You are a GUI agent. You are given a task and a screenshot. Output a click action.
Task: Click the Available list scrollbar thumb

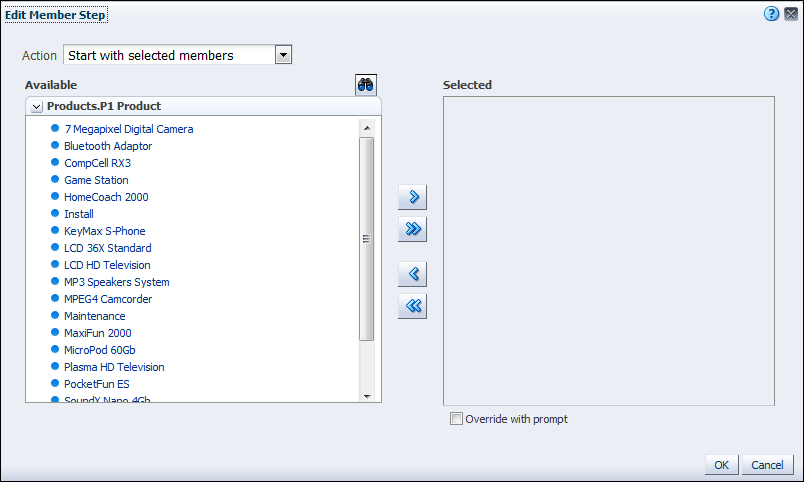366,238
